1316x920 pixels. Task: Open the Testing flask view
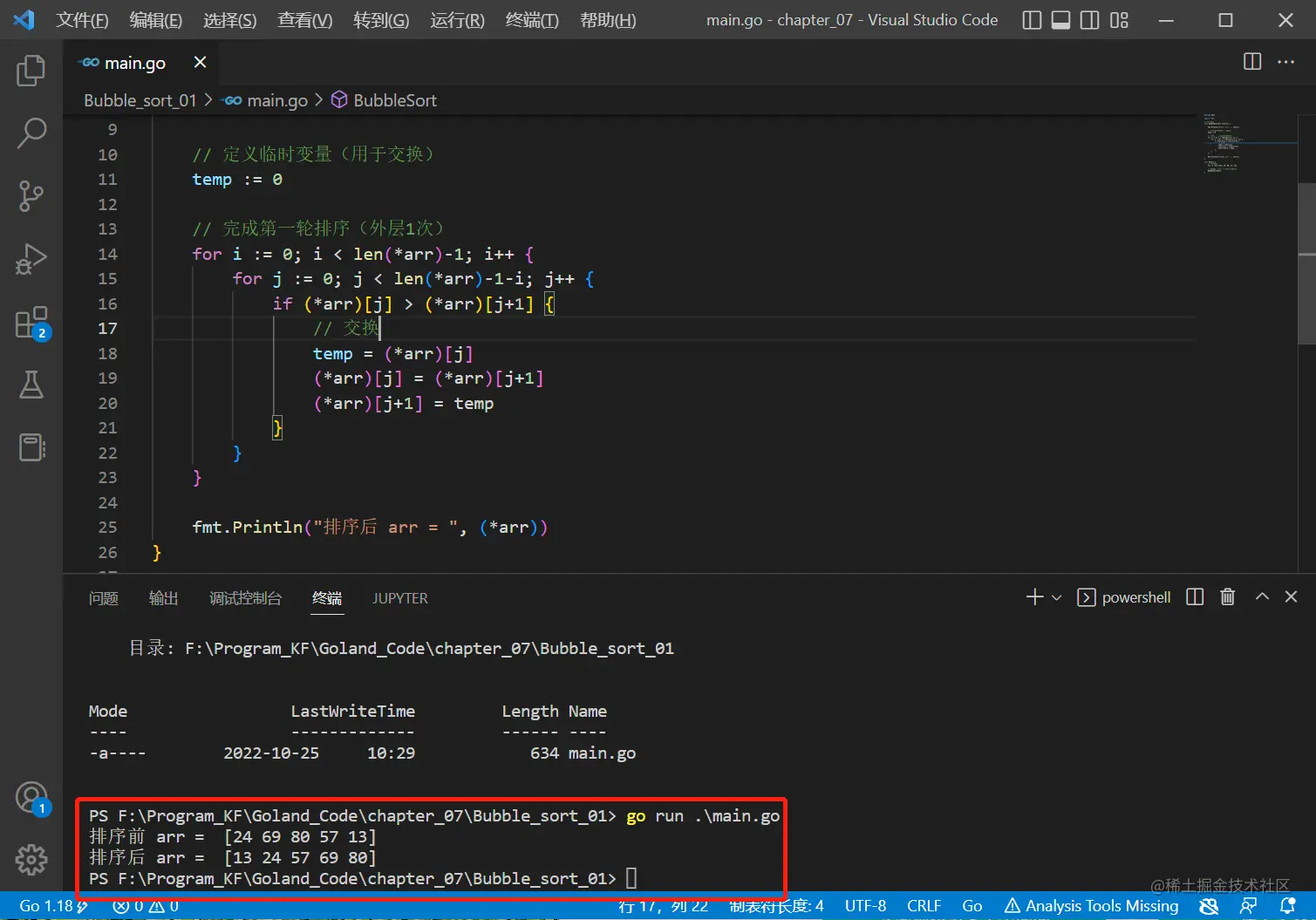(31, 385)
